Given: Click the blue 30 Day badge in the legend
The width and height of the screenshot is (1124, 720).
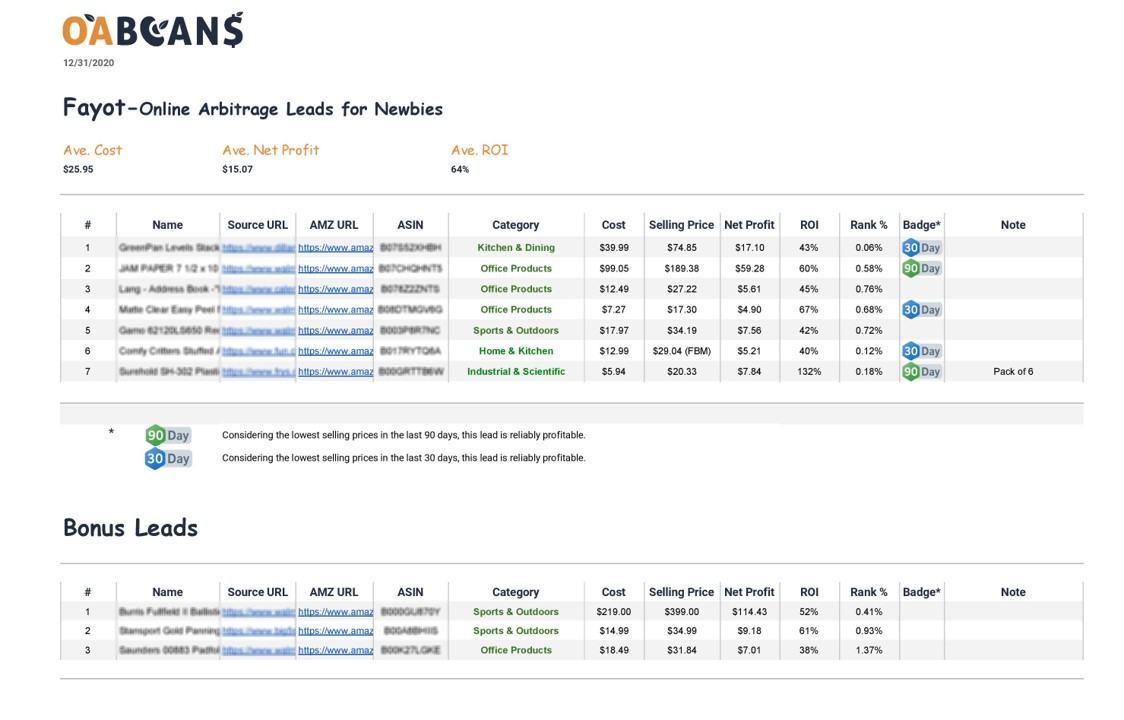Looking at the screenshot, I should pyautogui.click(x=168, y=459).
